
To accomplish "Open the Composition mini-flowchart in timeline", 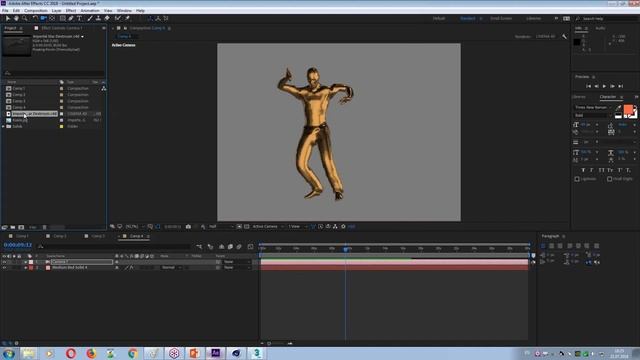I will 199,247.
